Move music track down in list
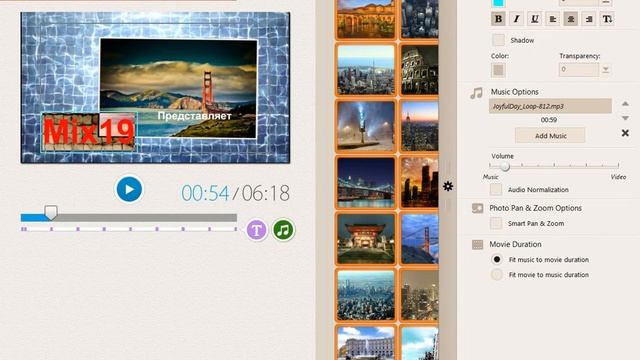Viewport: 640px width, 360px height. tap(625, 118)
